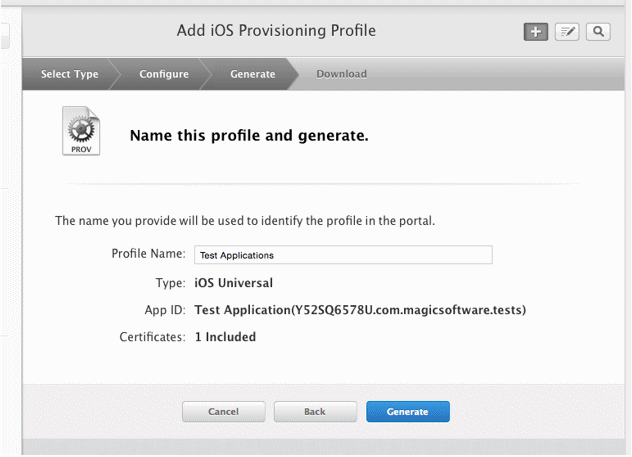Click the Cancel button
The width and height of the screenshot is (632, 457).
pos(224,411)
